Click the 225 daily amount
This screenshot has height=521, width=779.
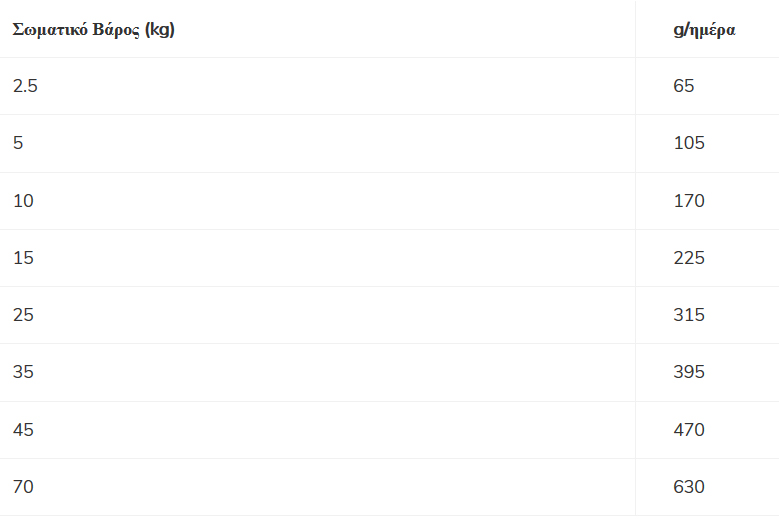tap(689, 258)
